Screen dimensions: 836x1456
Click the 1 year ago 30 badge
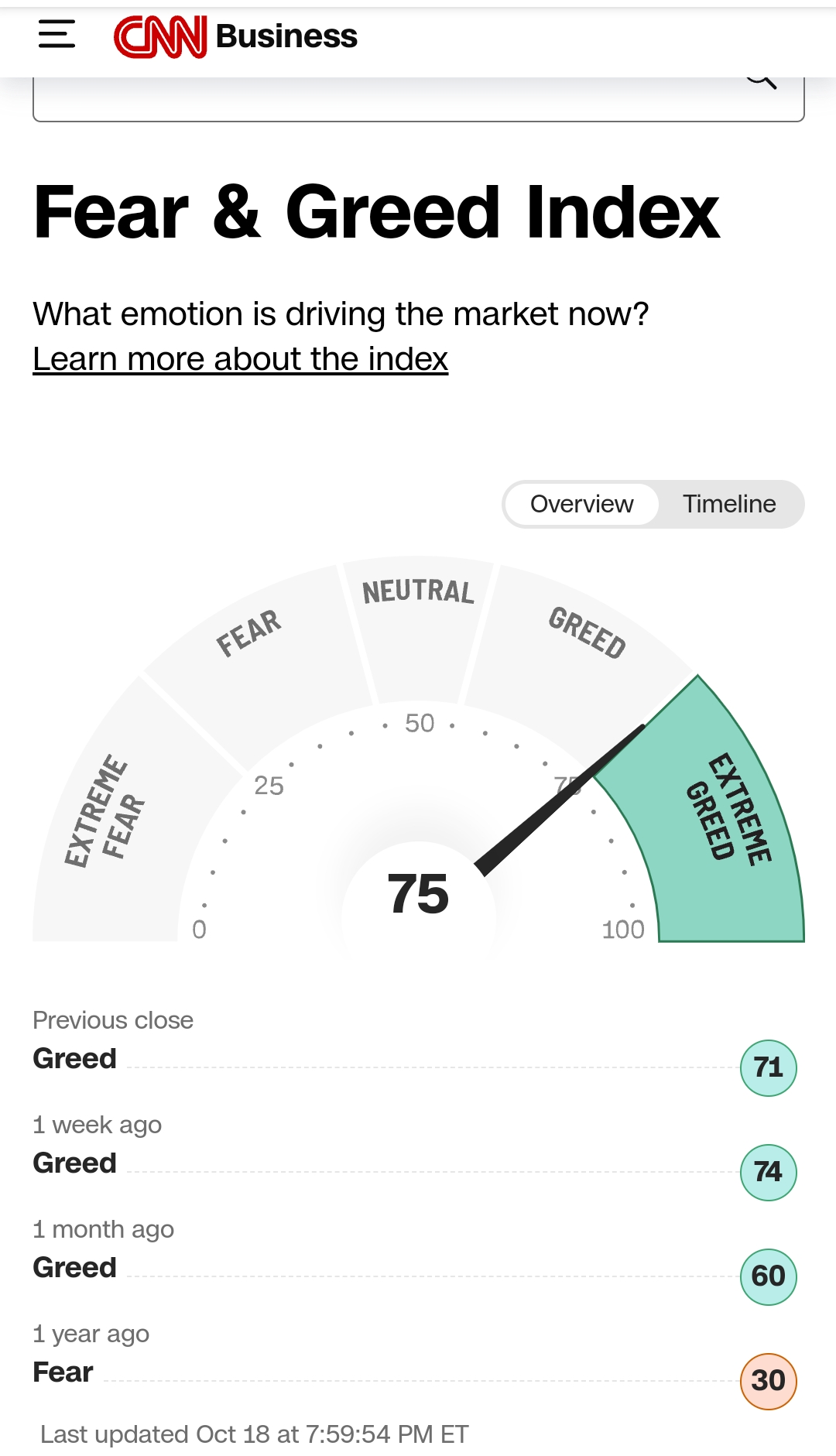coord(768,1380)
